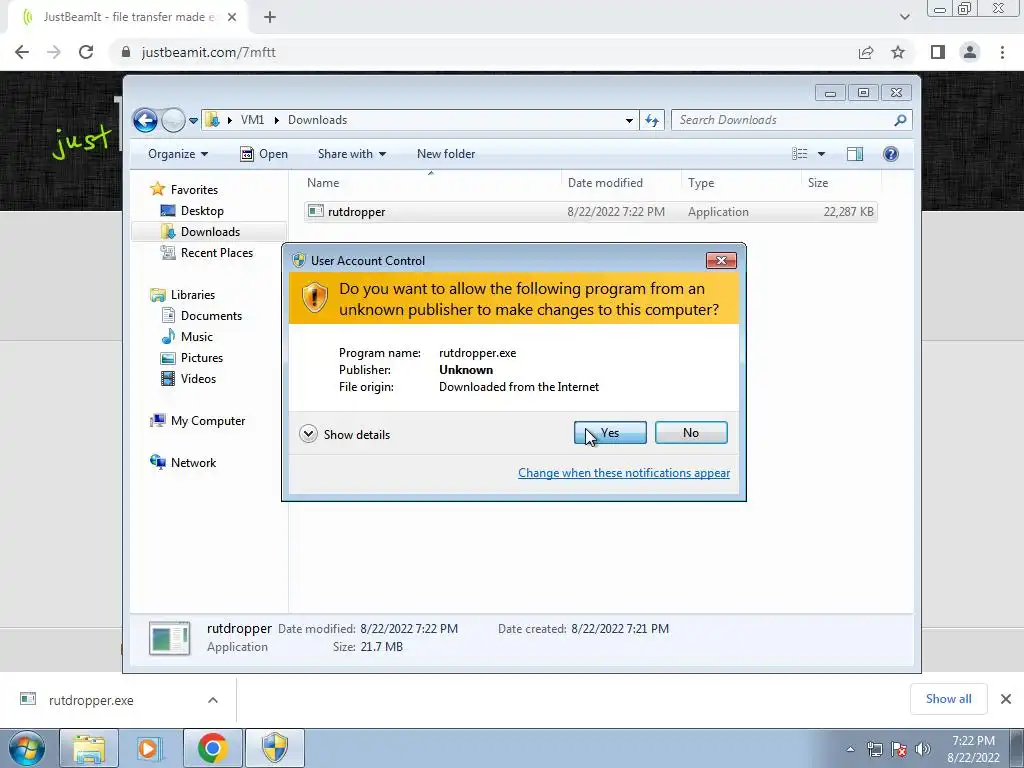Open Documents library
Viewport: 1024px width, 768px height.
tap(211, 315)
